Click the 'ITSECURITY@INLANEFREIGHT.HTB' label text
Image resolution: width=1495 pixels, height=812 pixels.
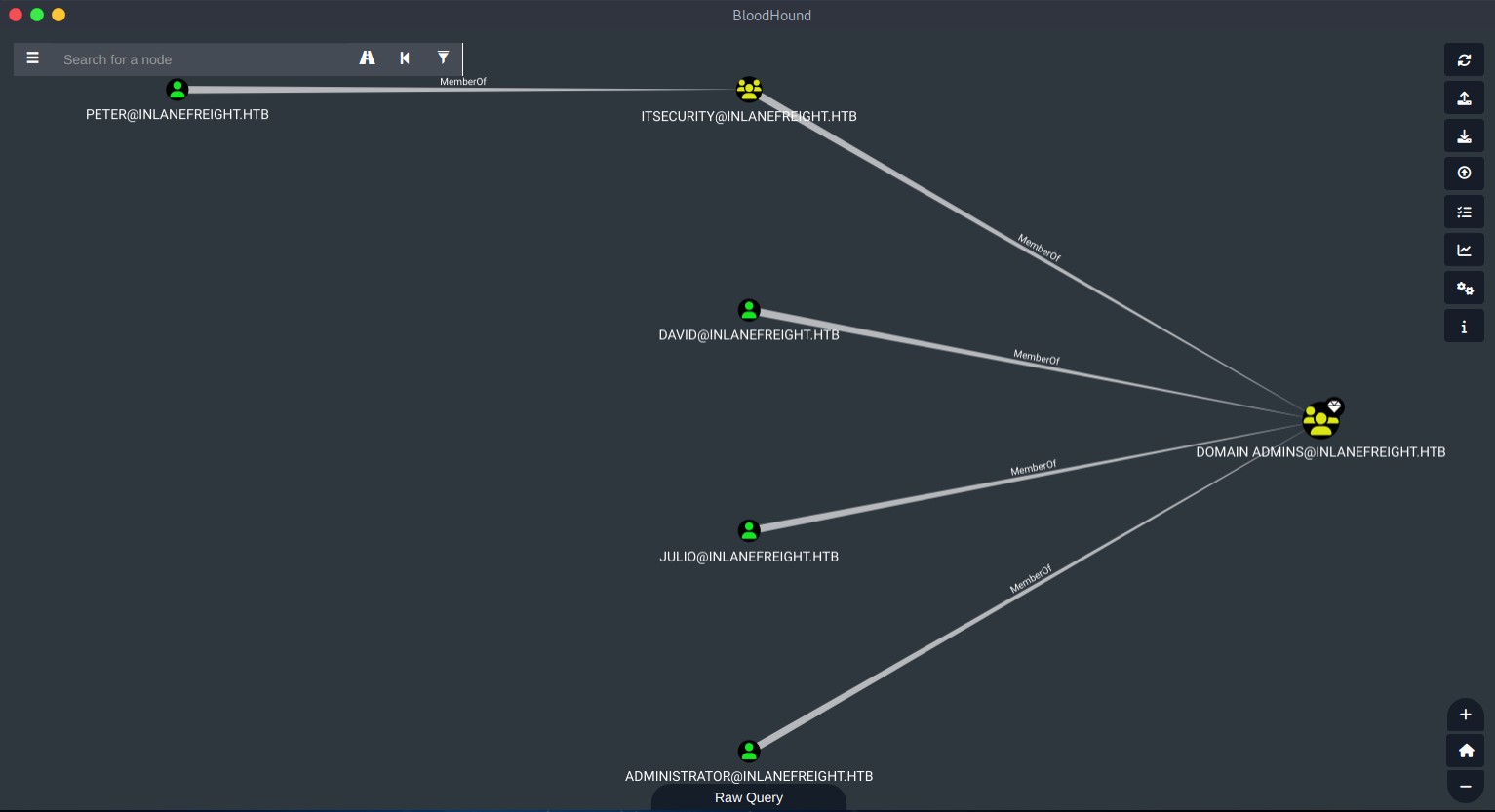[x=749, y=116]
